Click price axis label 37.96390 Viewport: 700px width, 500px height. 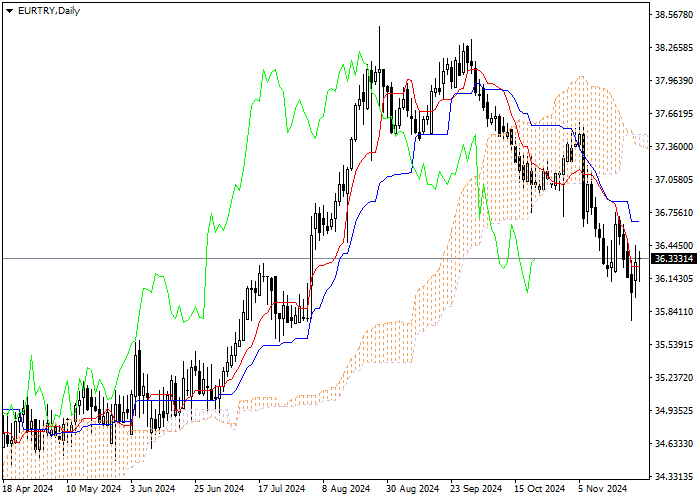[674, 81]
